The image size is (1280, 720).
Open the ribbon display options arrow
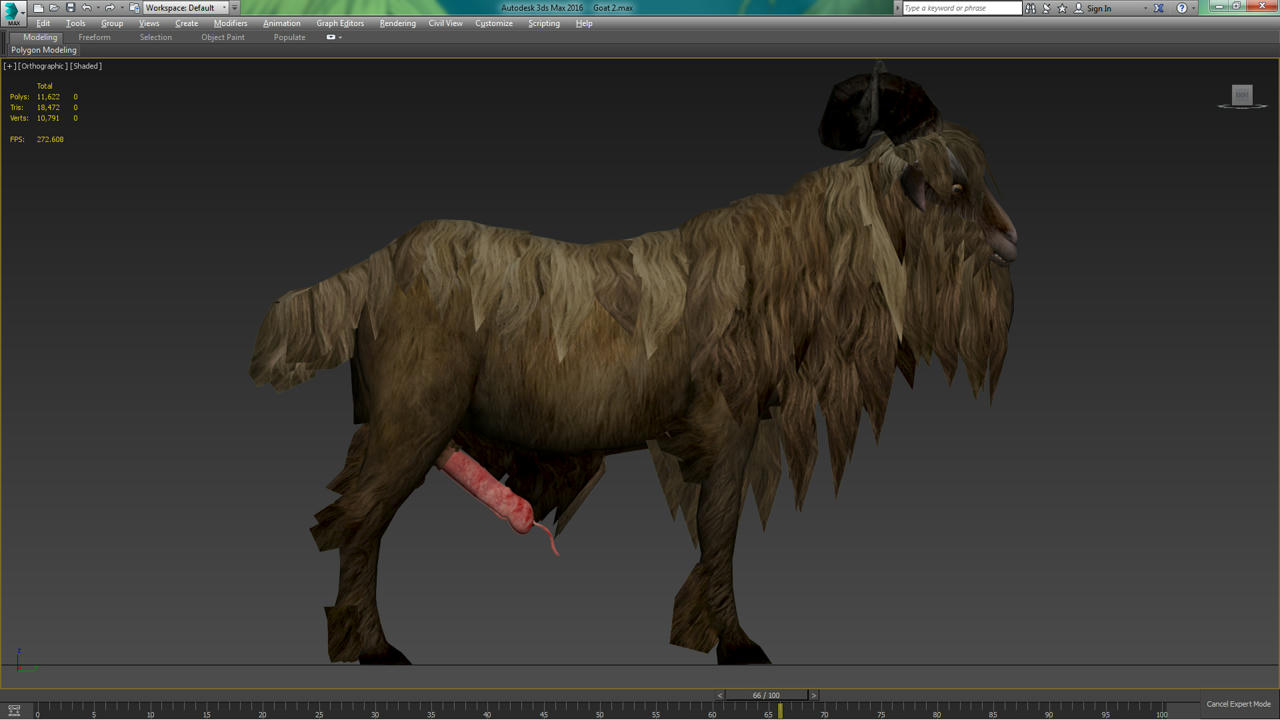[340, 37]
